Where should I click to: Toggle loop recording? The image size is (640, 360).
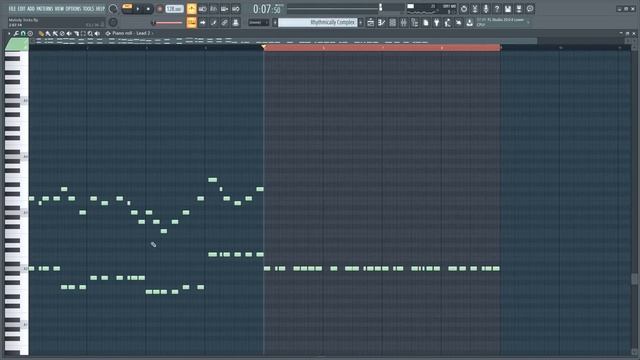[x=236, y=9]
